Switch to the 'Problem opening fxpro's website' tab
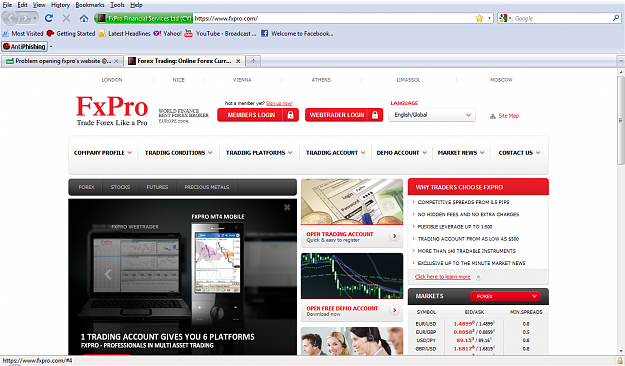625x366 pixels. (62, 61)
